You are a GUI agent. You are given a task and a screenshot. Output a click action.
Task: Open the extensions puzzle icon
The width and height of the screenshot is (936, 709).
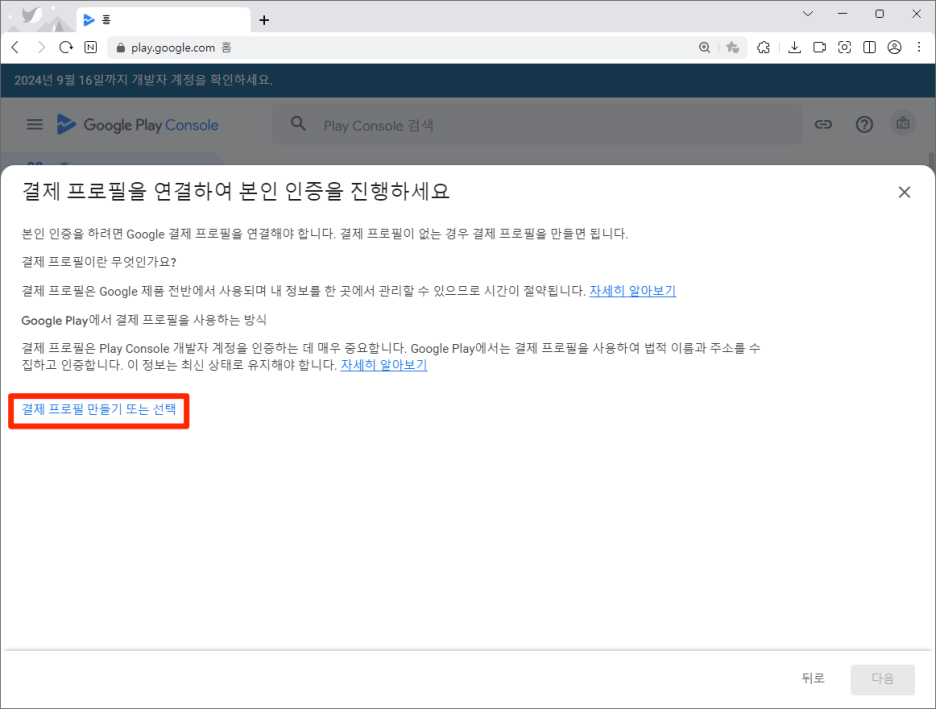763,47
